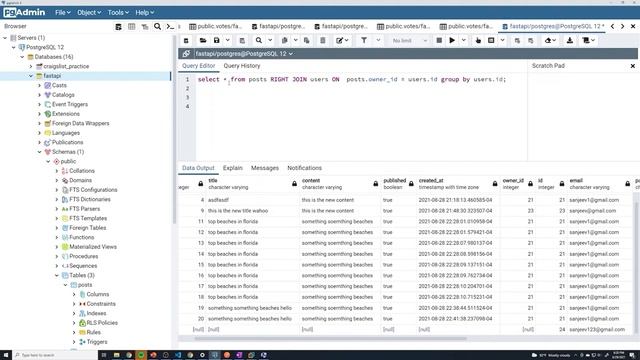The width and height of the screenshot is (640, 360).
Task: Open the Clear eraser menu
Action: [550, 40]
